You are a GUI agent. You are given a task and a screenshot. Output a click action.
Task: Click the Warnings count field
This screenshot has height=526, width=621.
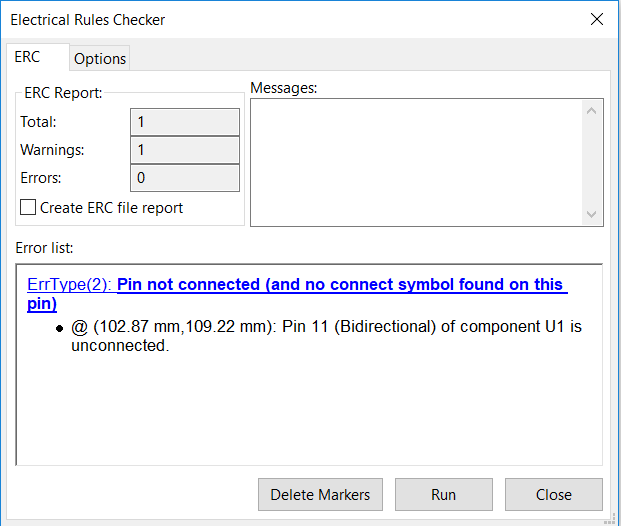pos(185,150)
